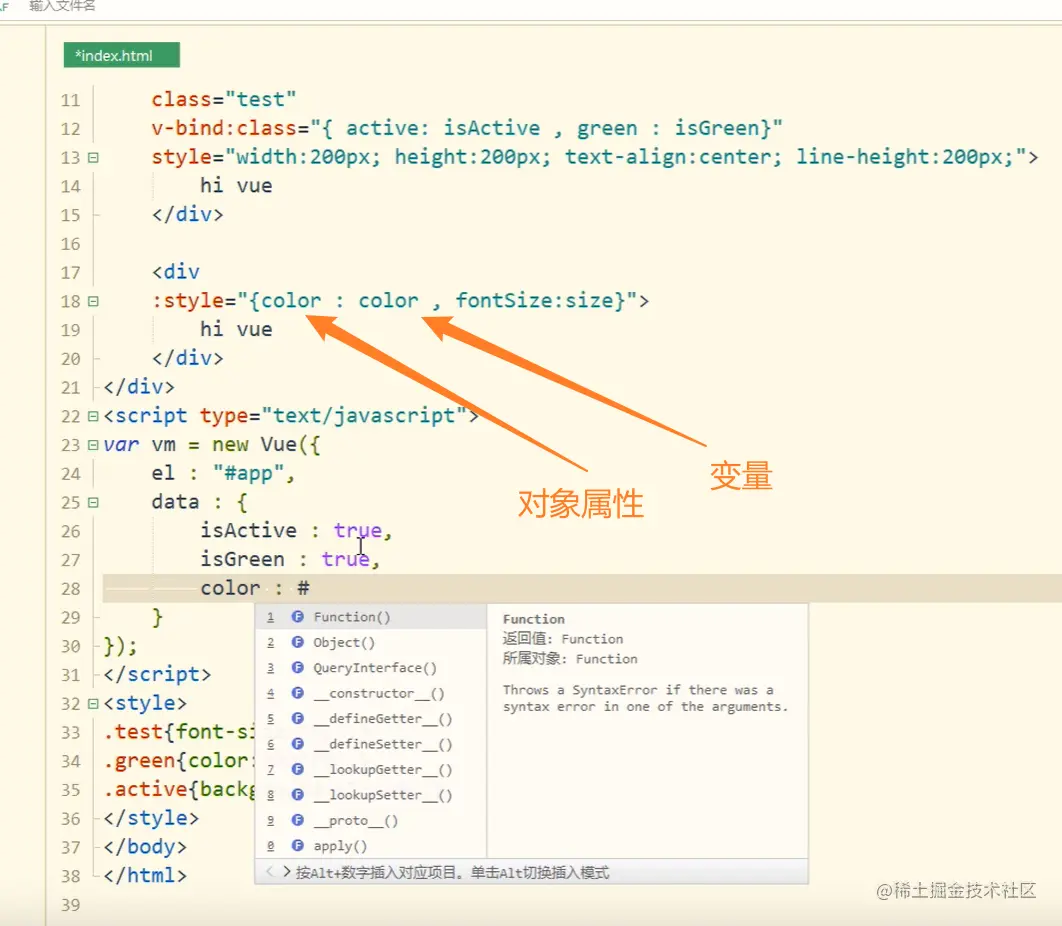This screenshot has width=1062, height=926.
Task: Click line number 18 in gutter
Action: coord(70,301)
